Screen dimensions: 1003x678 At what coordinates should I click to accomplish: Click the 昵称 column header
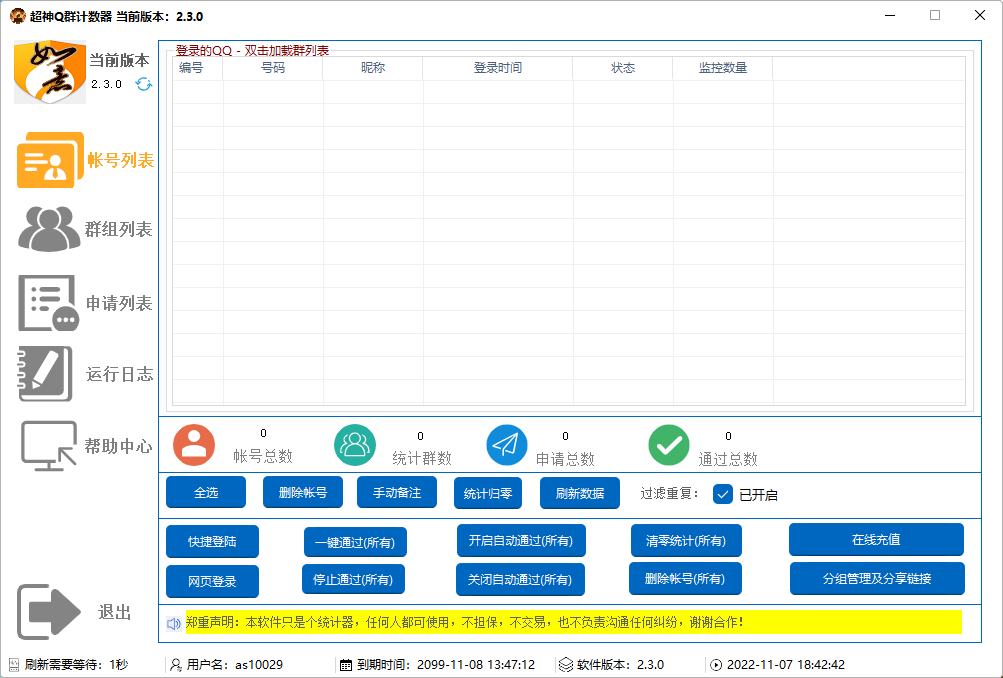373,68
